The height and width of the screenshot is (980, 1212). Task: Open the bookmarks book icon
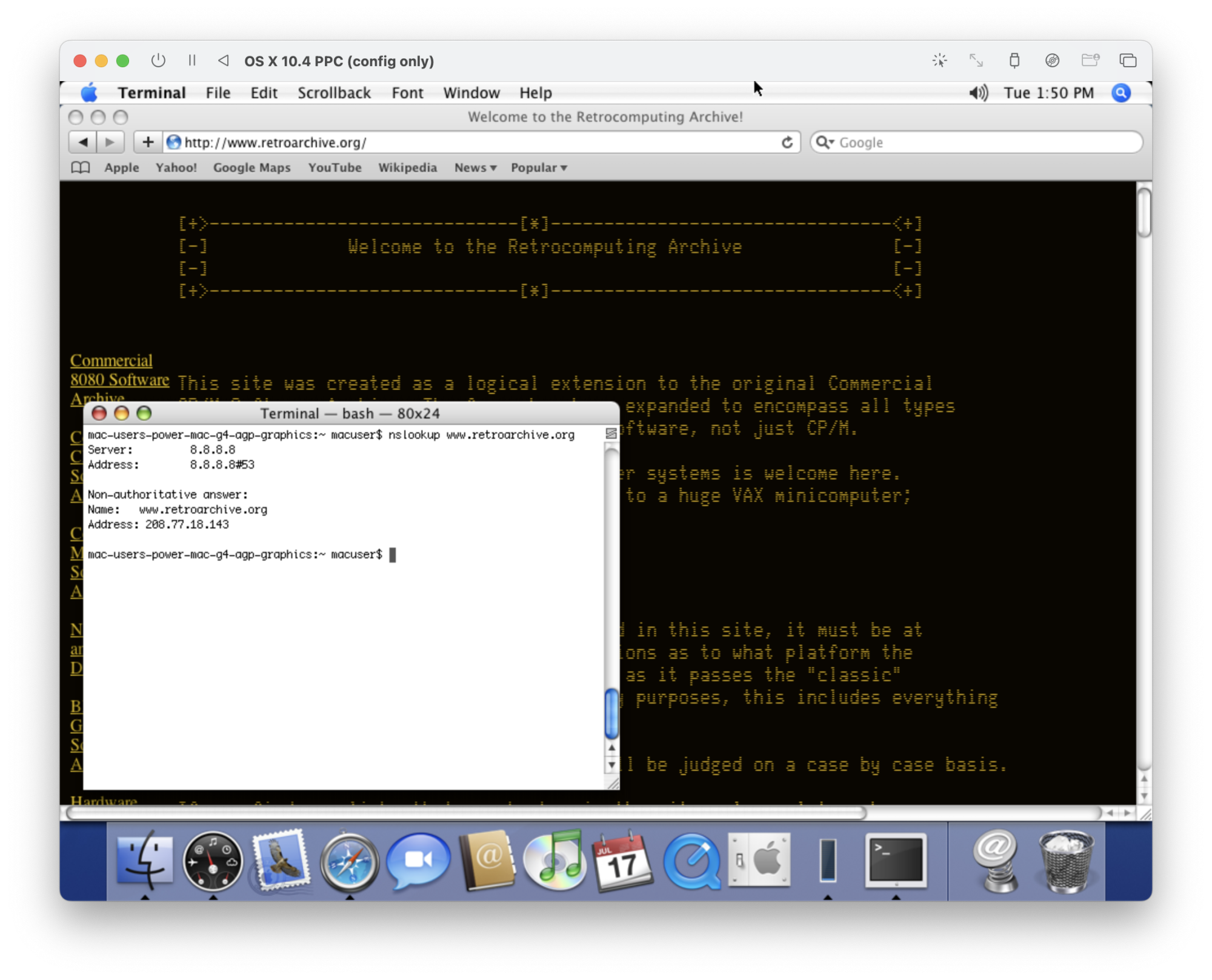[x=80, y=168]
